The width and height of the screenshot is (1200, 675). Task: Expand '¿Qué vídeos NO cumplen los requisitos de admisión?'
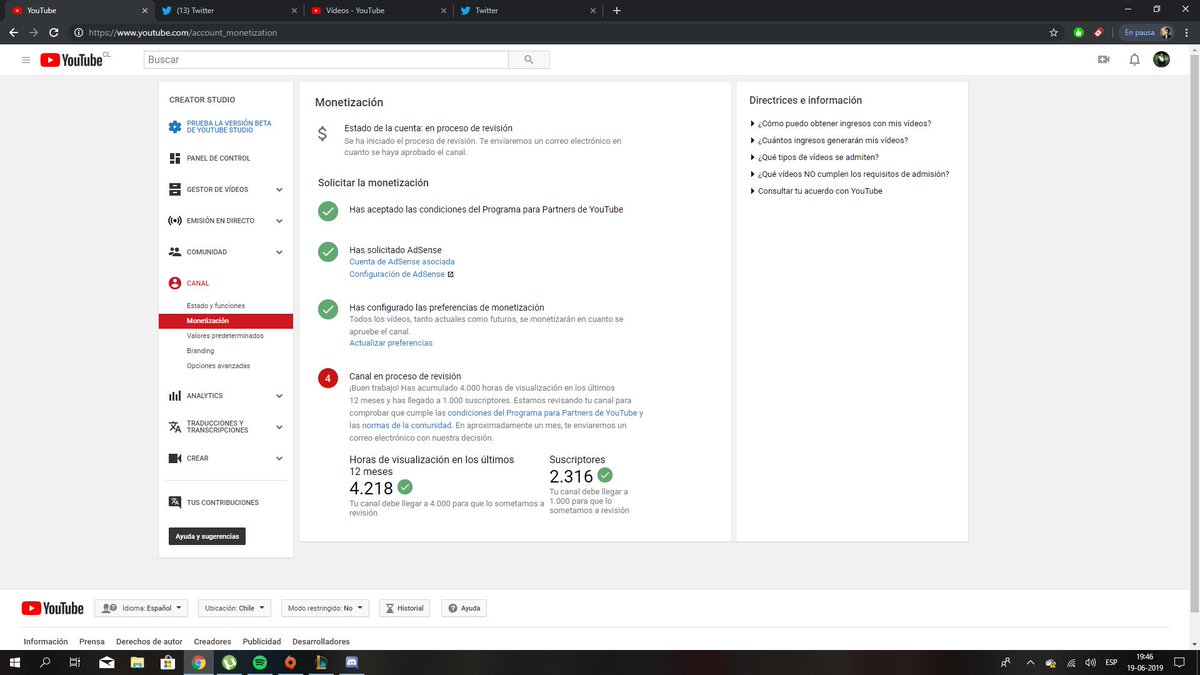click(849, 174)
